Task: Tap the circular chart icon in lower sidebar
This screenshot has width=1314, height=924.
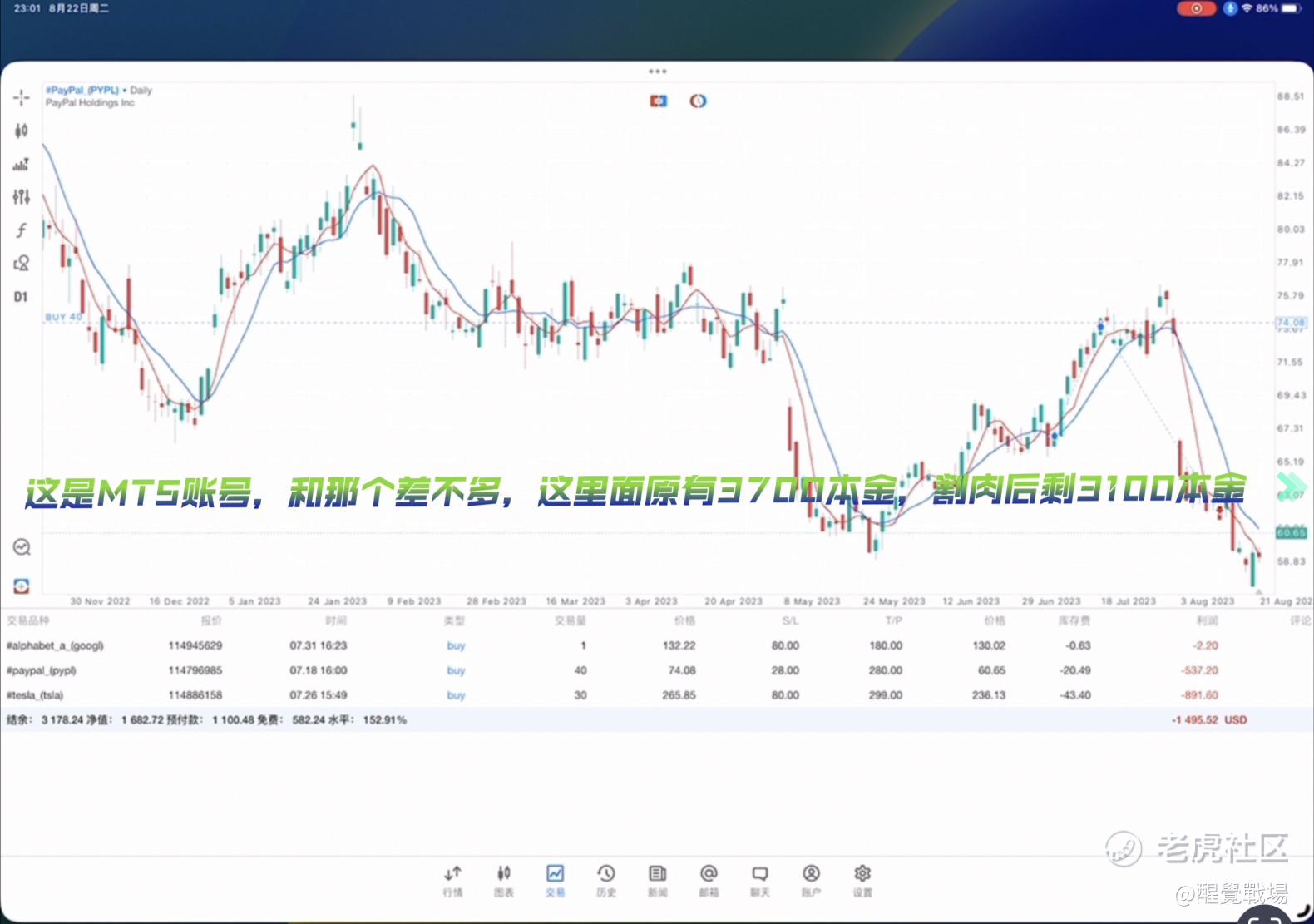Action: coord(22,547)
